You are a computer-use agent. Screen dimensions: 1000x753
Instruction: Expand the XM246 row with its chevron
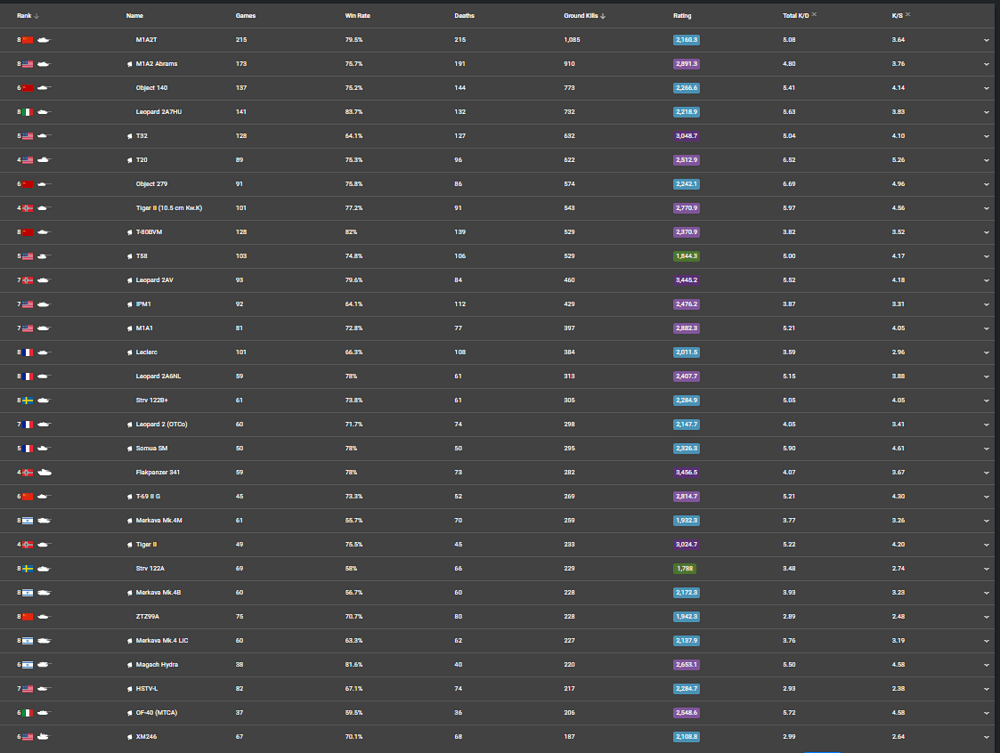(x=986, y=736)
